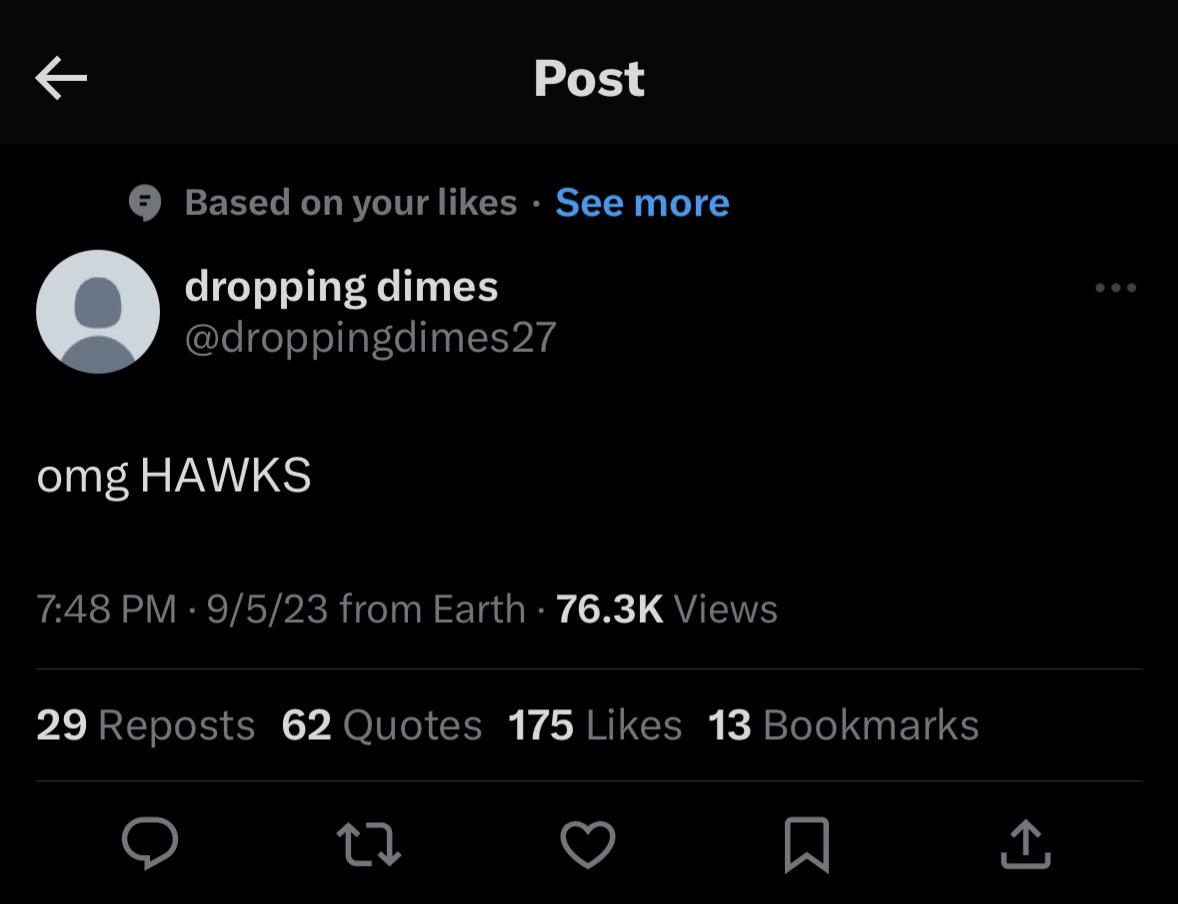Image resolution: width=1178 pixels, height=904 pixels.
Task: Tap the back arrow icon
Action: click(61, 78)
